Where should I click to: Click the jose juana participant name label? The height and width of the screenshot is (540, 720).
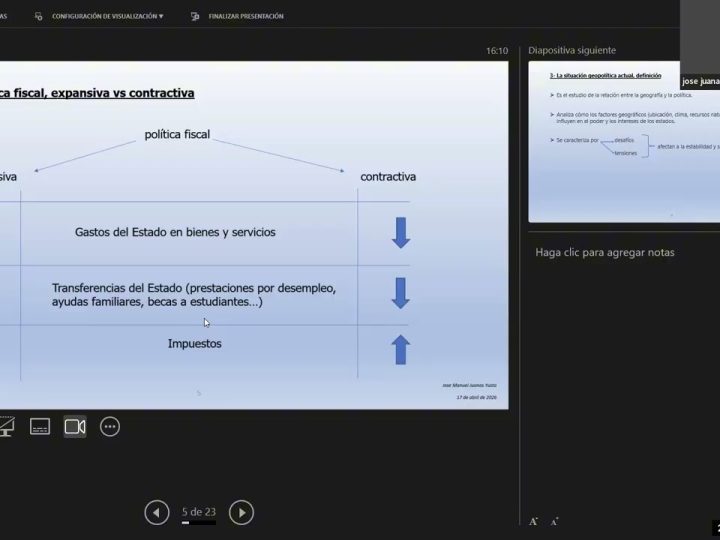700,81
